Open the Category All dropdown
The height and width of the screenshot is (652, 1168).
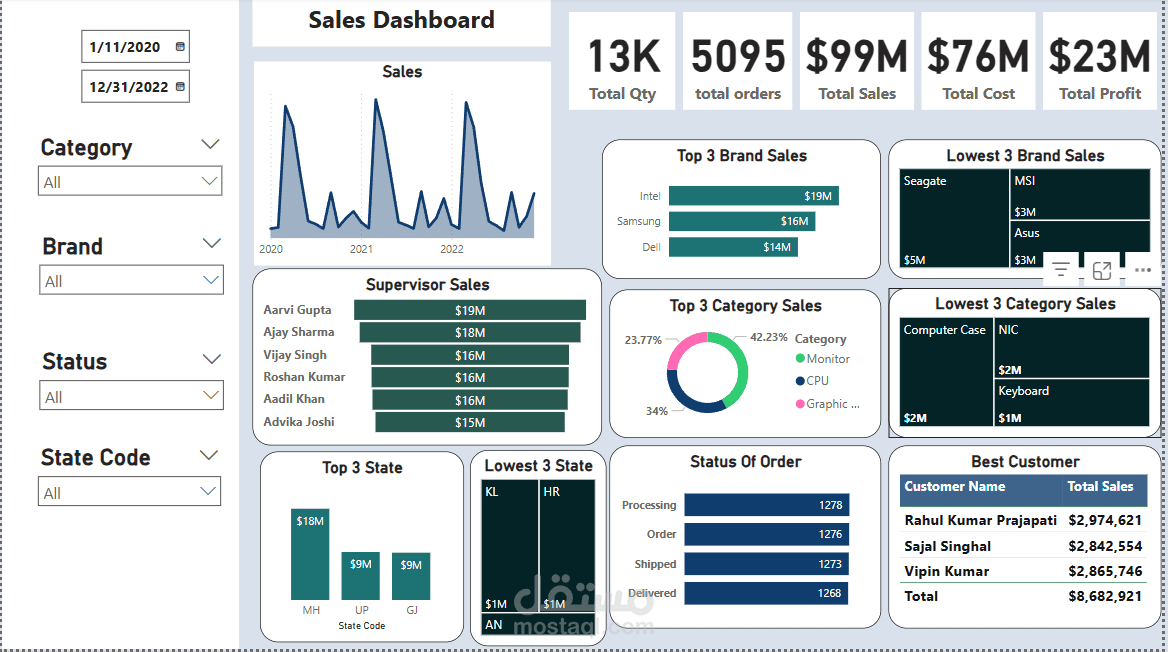pyautogui.click(x=130, y=181)
